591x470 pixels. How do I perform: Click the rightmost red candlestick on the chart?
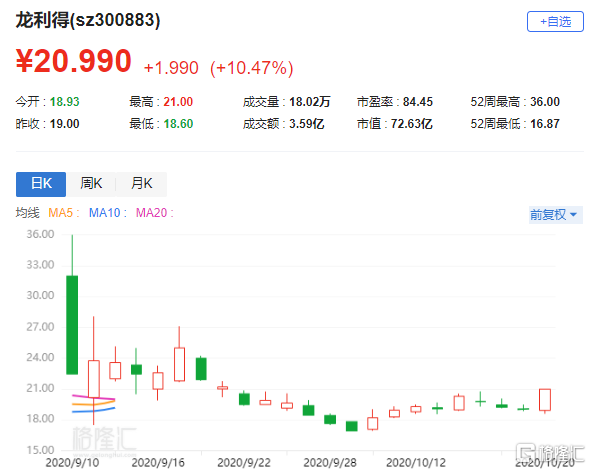pos(545,400)
